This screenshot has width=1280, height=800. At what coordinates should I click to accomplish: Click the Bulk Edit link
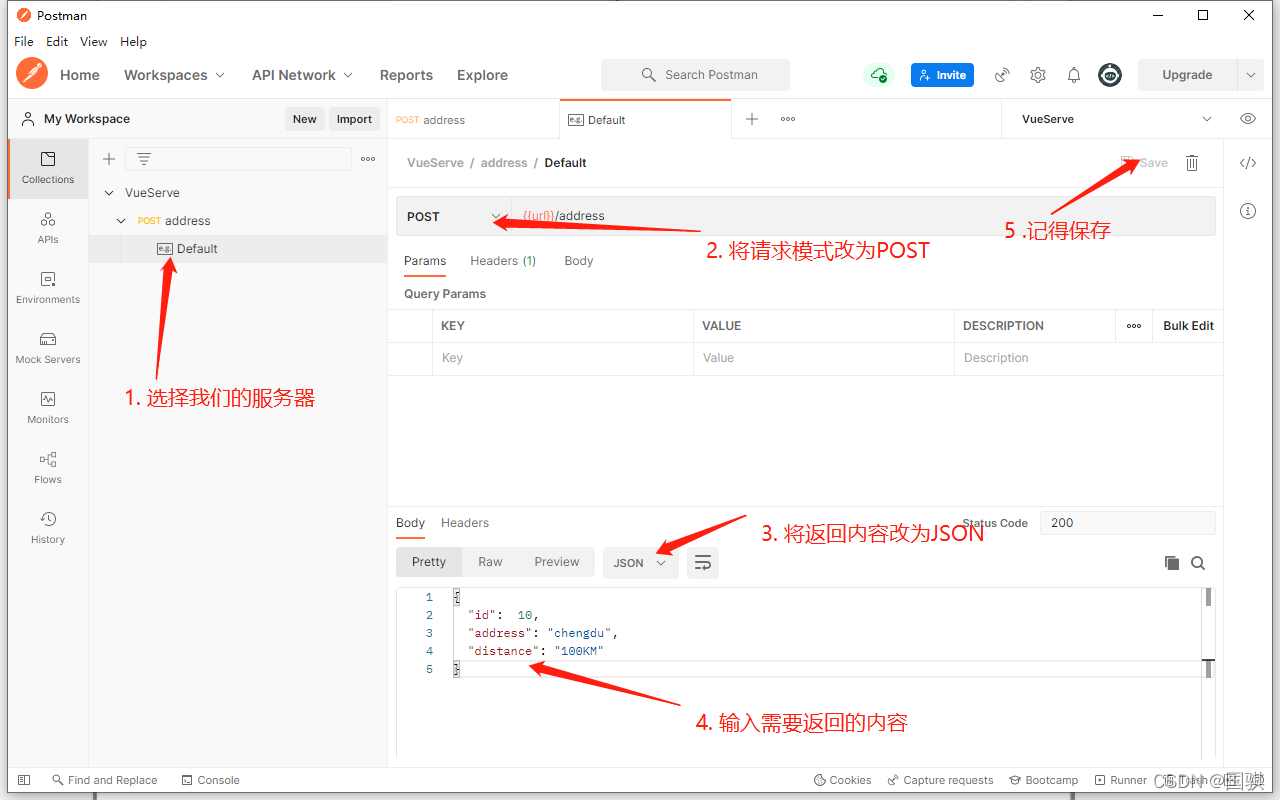[1188, 326]
